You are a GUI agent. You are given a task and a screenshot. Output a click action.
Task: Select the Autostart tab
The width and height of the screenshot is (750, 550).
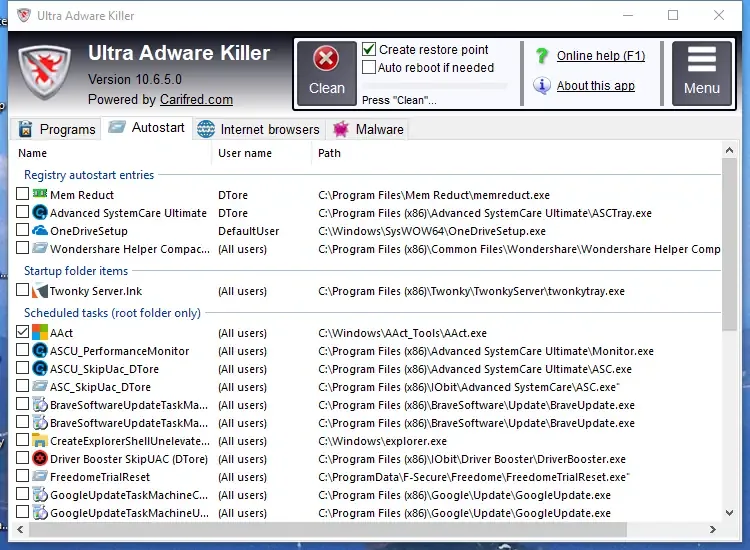(146, 128)
